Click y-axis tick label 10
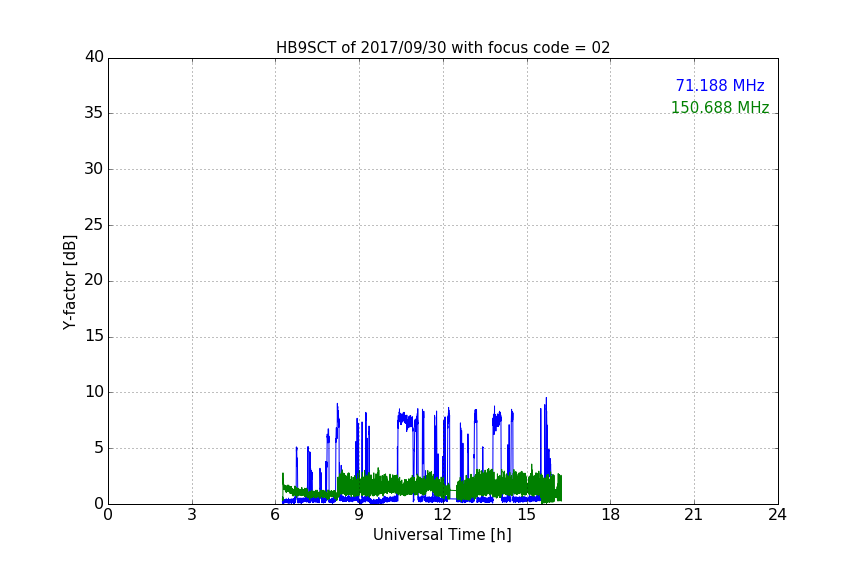The image size is (864, 576). [x=94, y=392]
